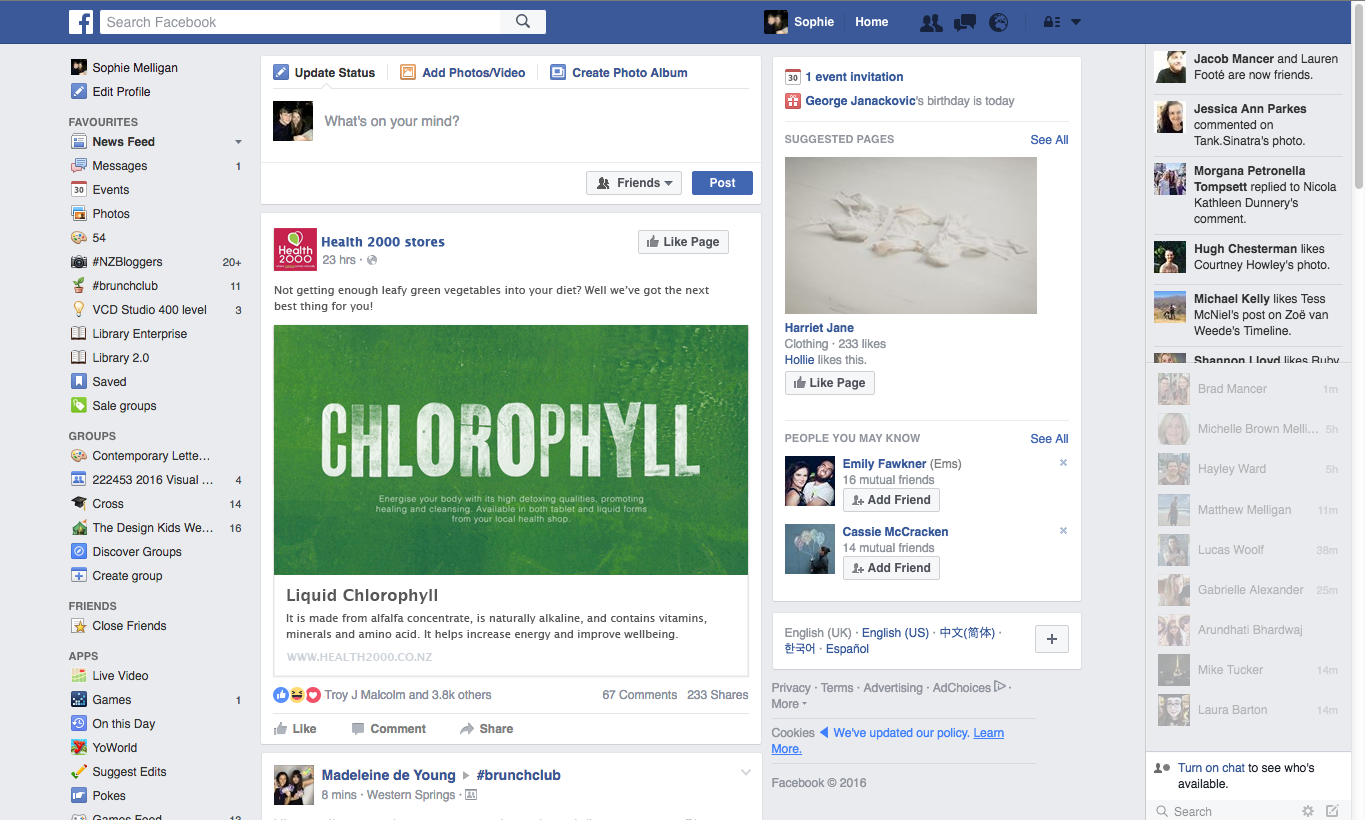The width and height of the screenshot is (1365, 820).
Task: Open the Friends audience selector dropdown
Action: pyautogui.click(x=634, y=183)
